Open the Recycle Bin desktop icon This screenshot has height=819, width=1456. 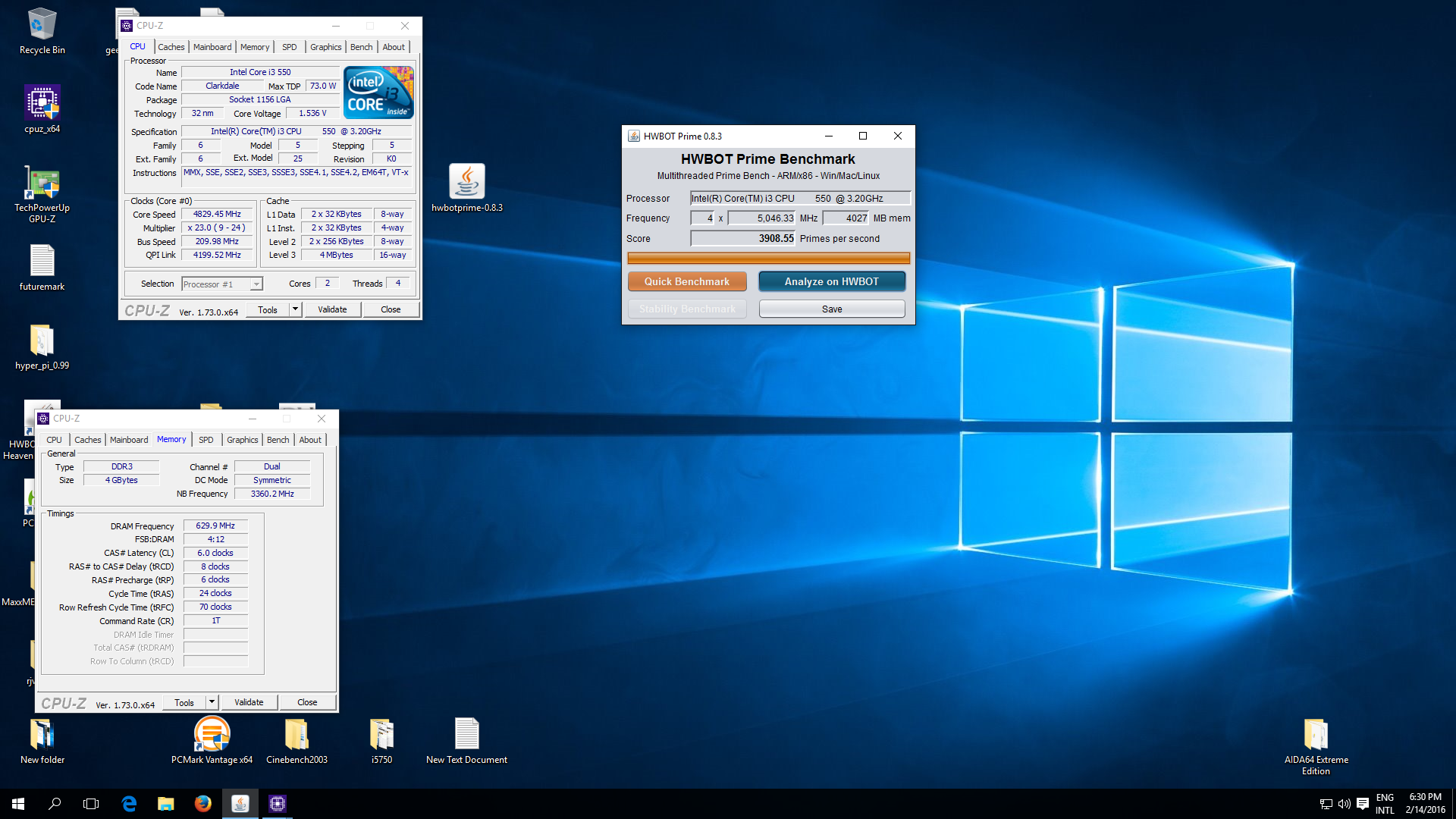click(42, 32)
